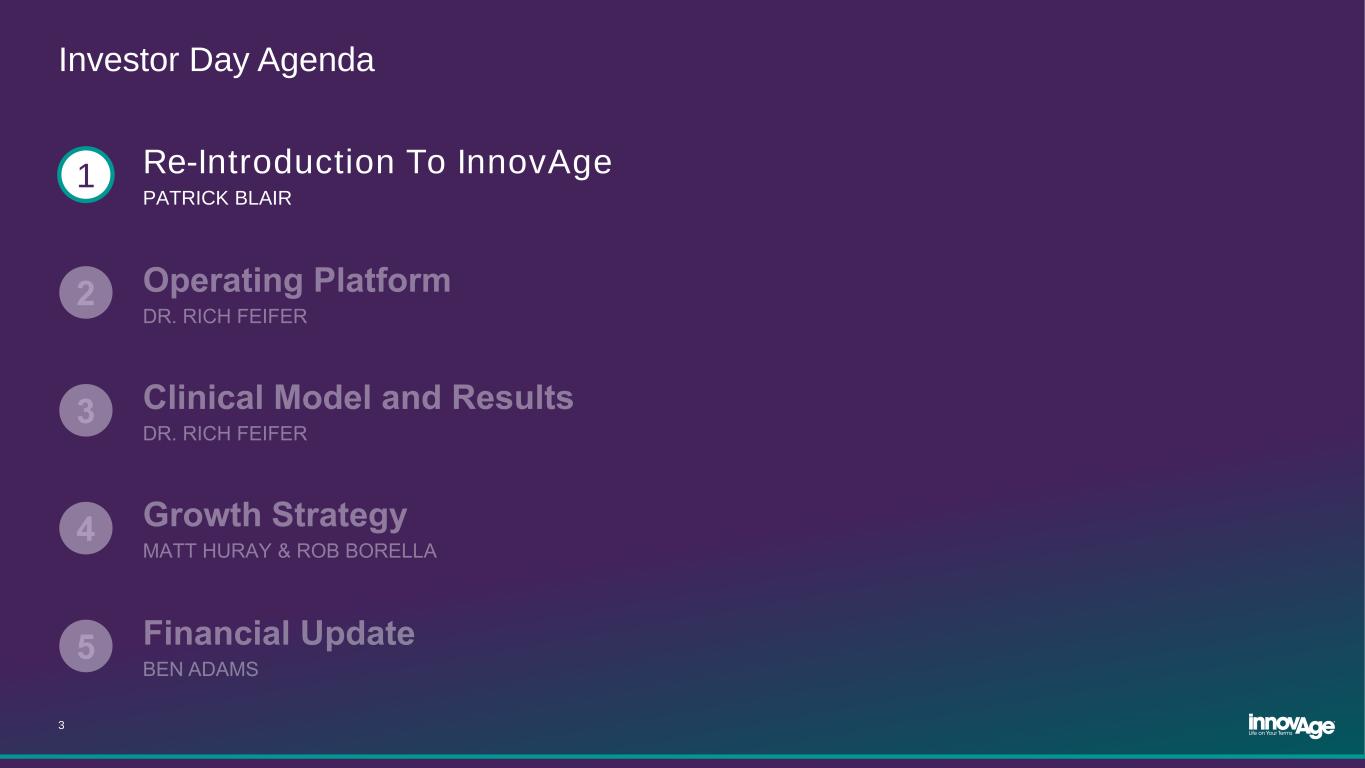1365x768 pixels.
Task: Click the highlighted number 1 circle icon
Action: point(86,176)
